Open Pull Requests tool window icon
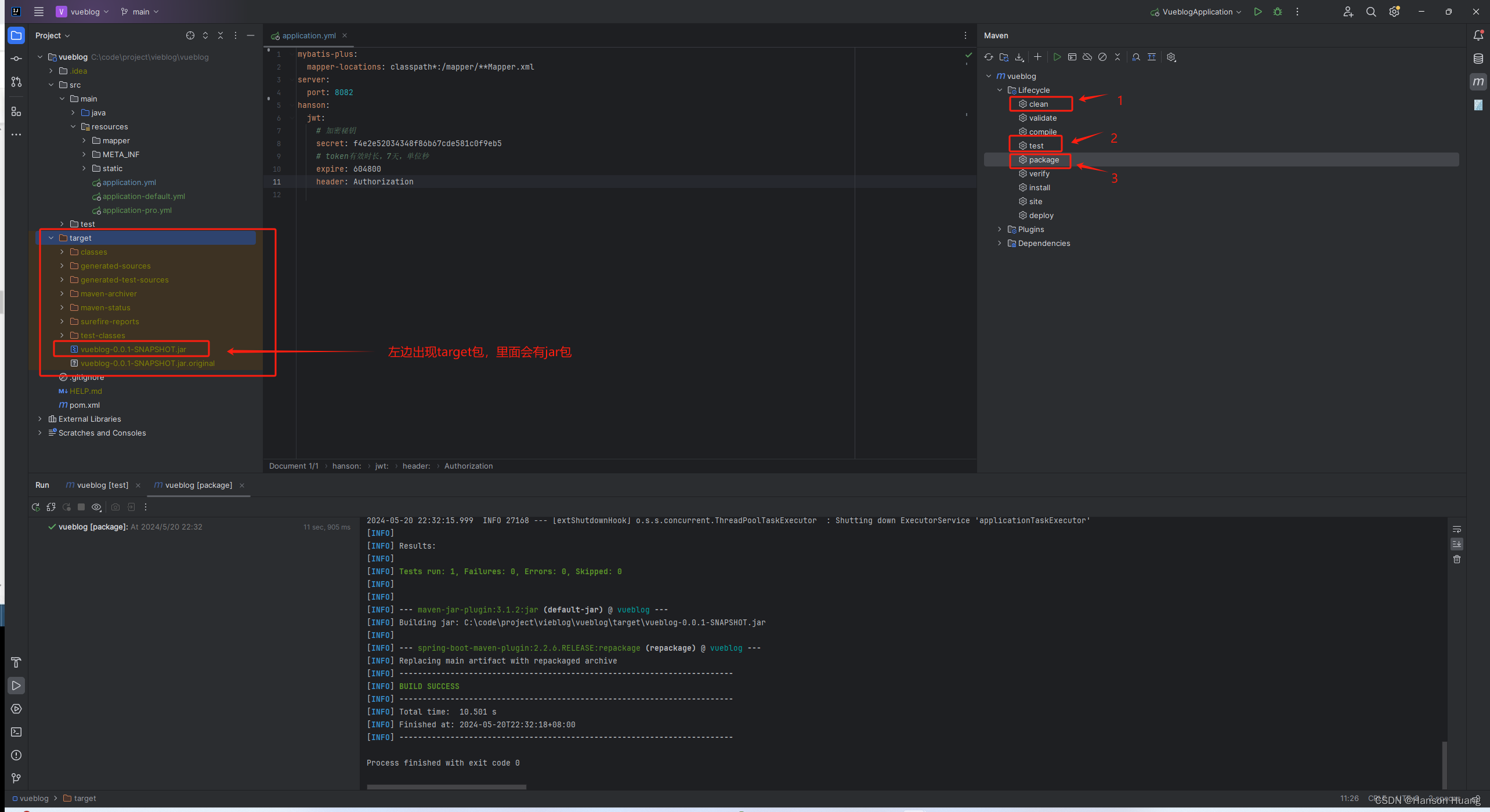The image size is (1490, 812). (16, 82)
